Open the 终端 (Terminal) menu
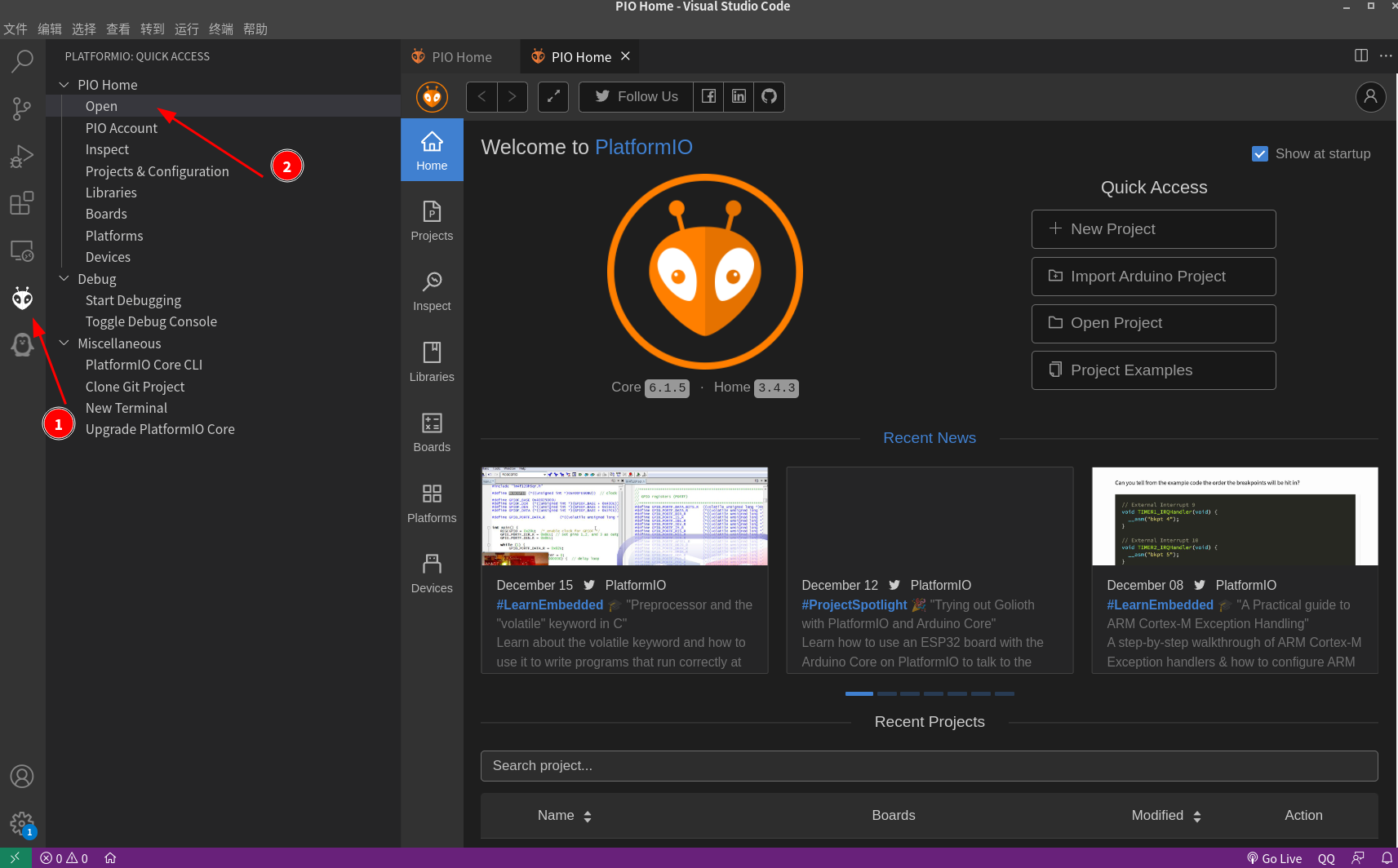 pos(220,29)
